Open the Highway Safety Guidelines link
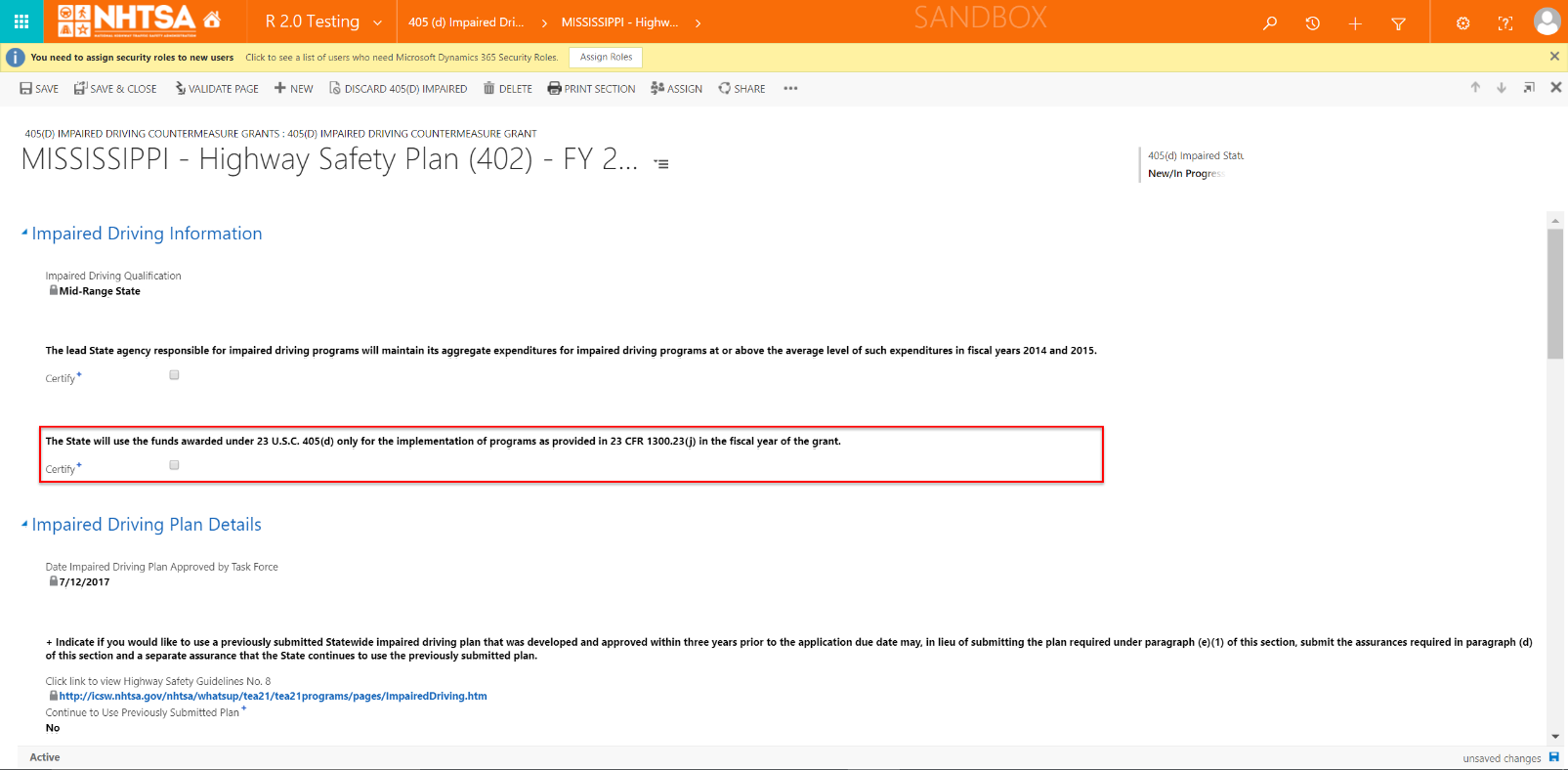 point(273,697)
